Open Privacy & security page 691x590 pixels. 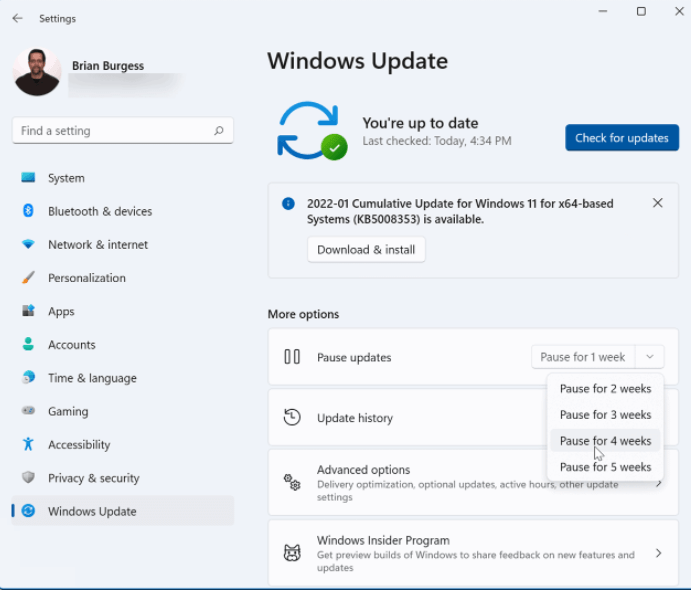coord(94,478)
